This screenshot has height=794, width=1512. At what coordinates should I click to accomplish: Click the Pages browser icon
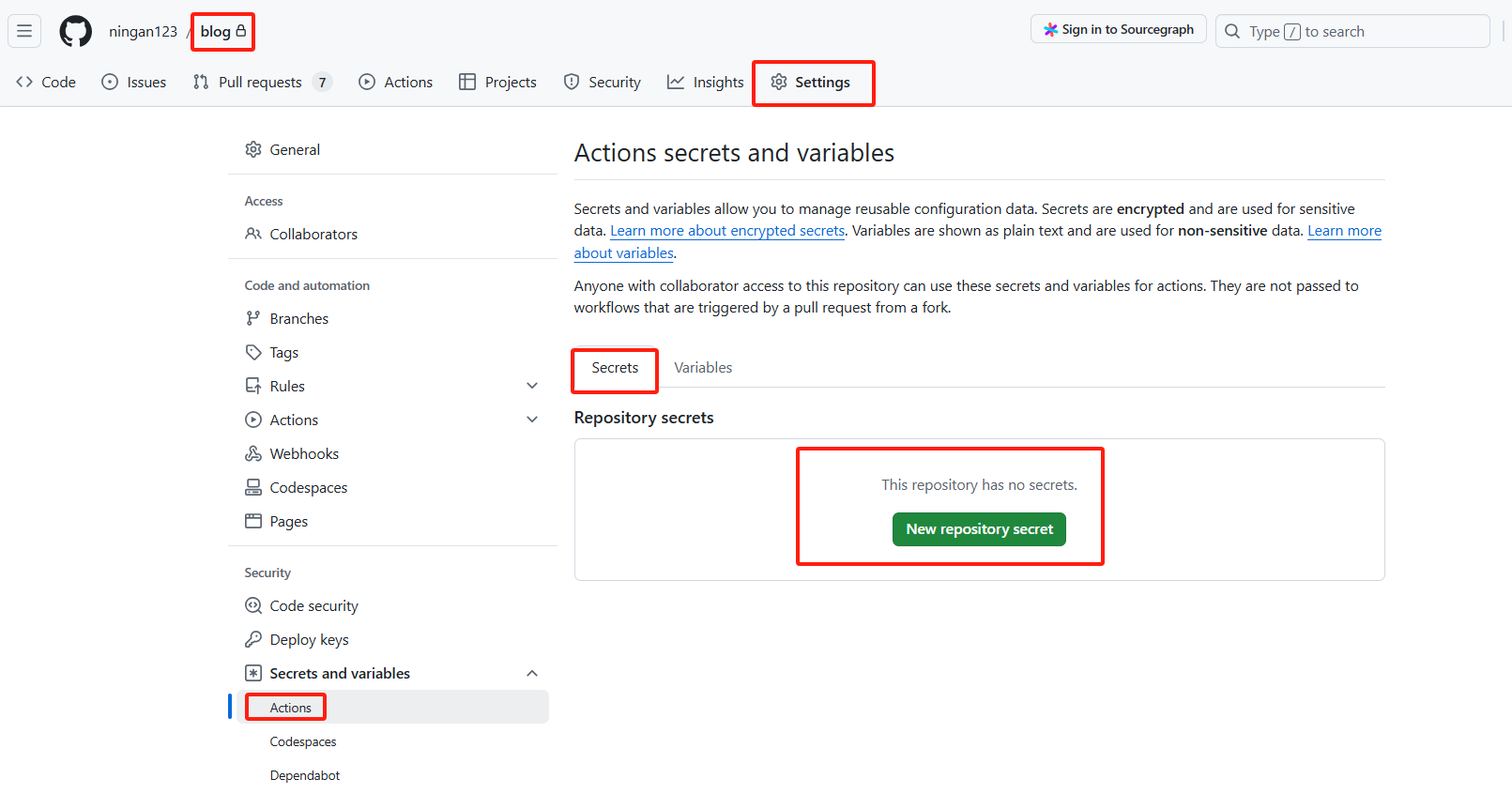pos(253,521)
